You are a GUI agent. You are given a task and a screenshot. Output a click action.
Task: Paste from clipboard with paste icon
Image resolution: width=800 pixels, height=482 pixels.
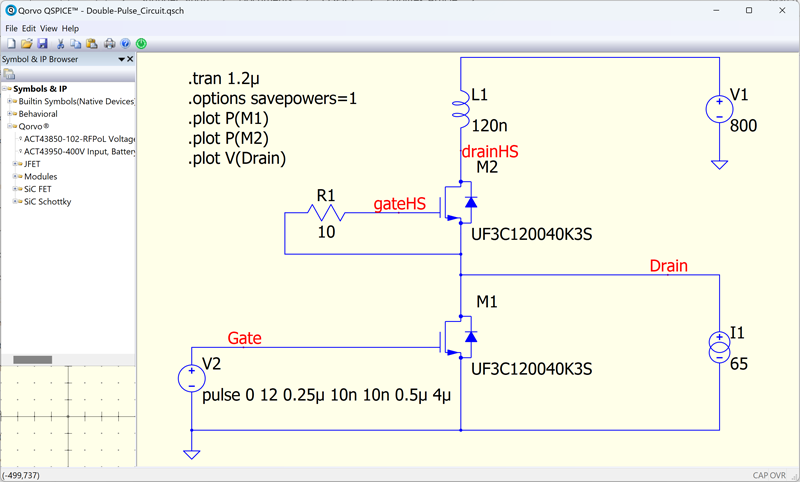point(92,44)
